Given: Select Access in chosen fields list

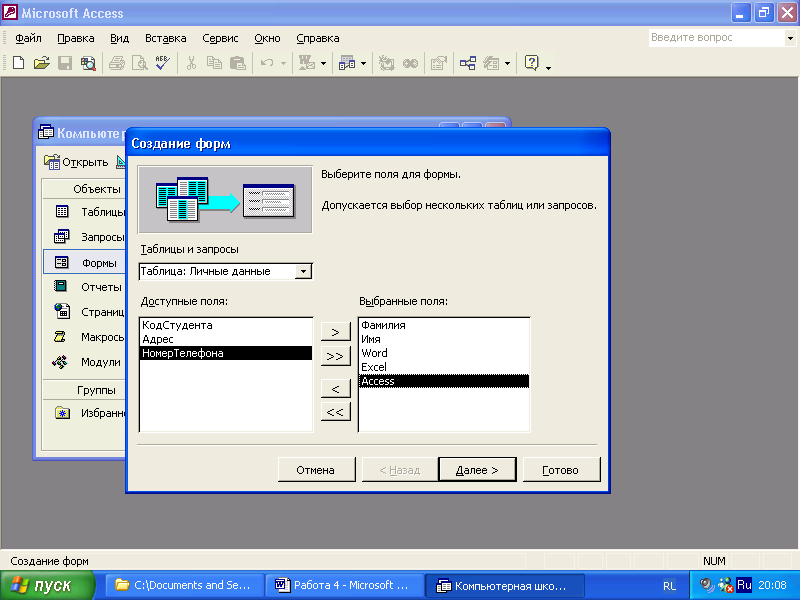Looking at the screenshot, I should coord(444,381).
